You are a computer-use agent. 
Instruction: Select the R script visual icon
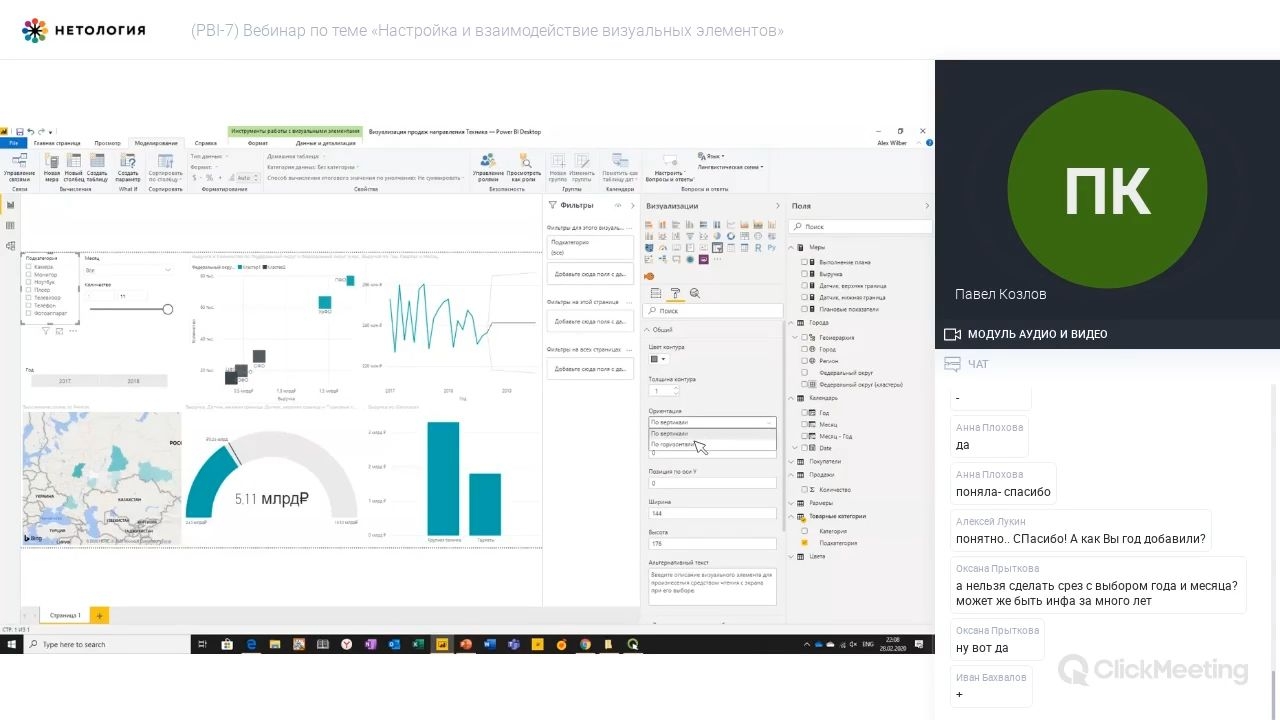coord(758,247)
